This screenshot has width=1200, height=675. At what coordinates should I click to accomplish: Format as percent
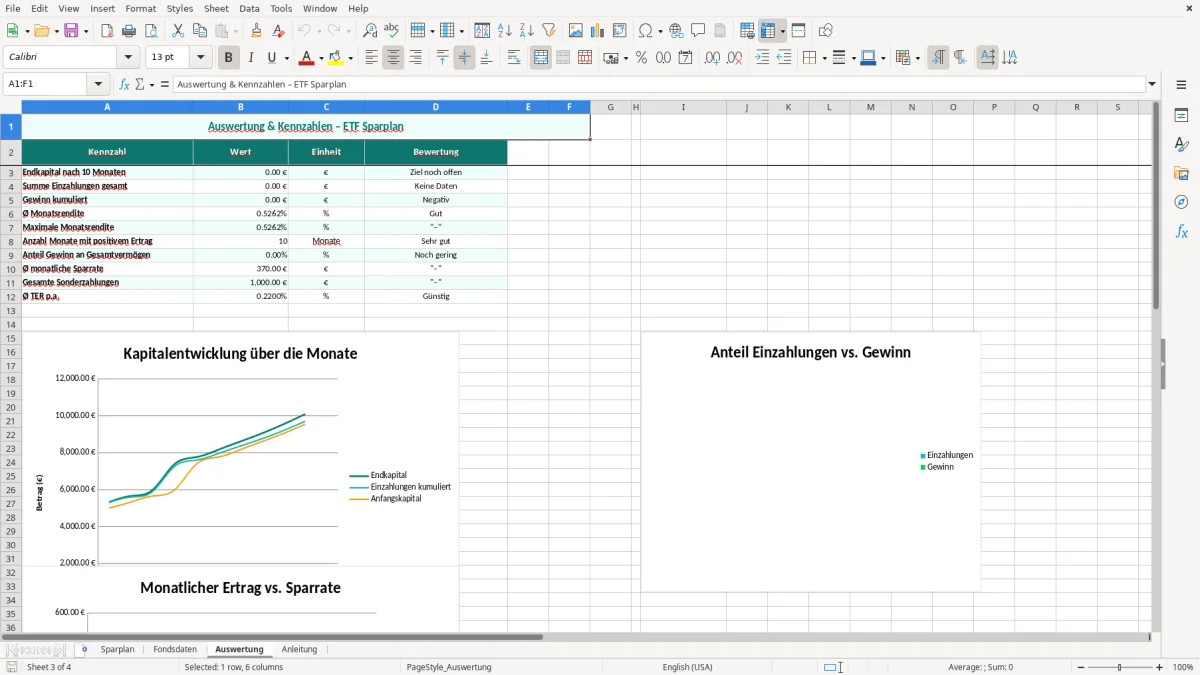point(641,58)
